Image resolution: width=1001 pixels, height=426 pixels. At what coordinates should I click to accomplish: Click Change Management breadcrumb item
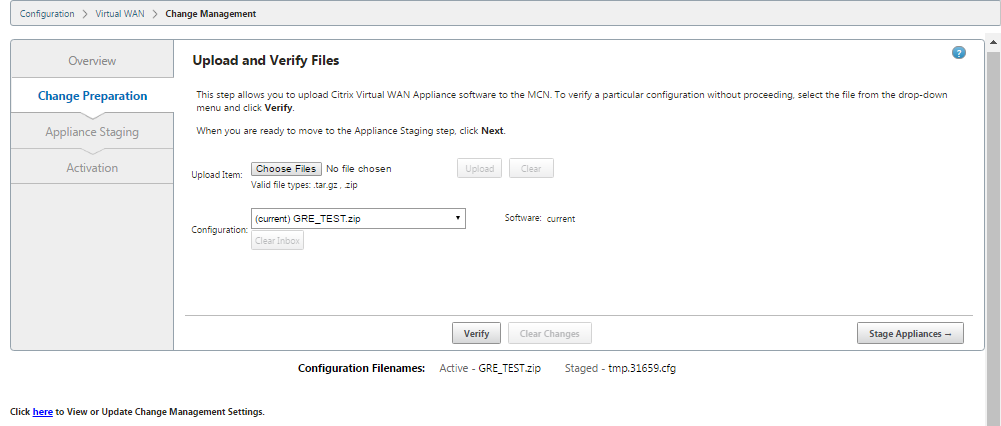coord(211,13)
